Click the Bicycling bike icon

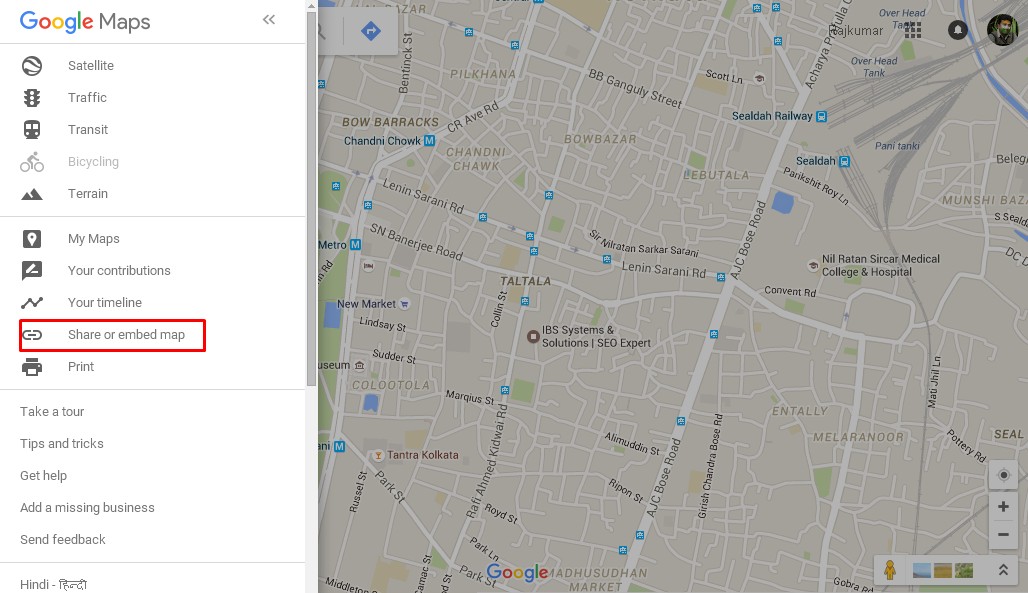(31, 161)
